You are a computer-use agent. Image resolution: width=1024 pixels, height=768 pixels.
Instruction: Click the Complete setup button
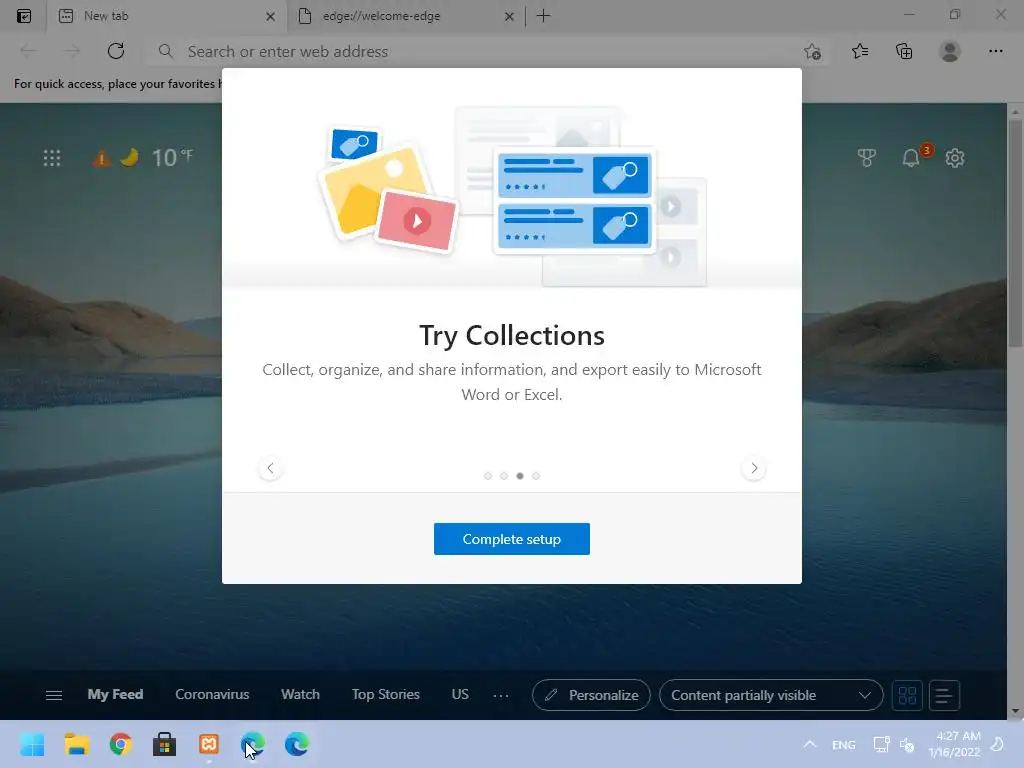[x=512, y=539]
